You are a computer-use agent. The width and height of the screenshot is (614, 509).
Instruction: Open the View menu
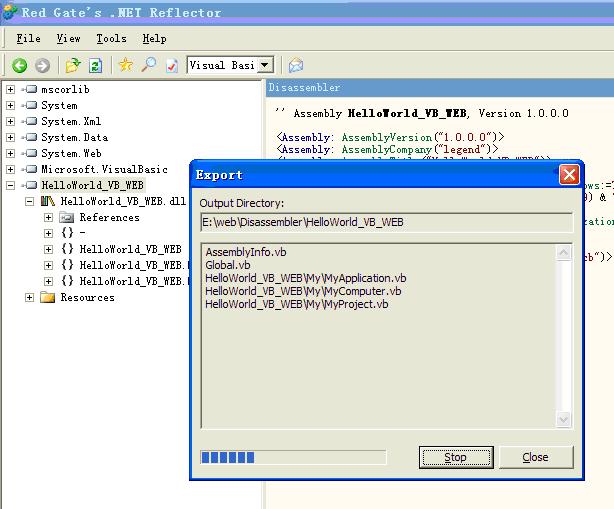68,38
